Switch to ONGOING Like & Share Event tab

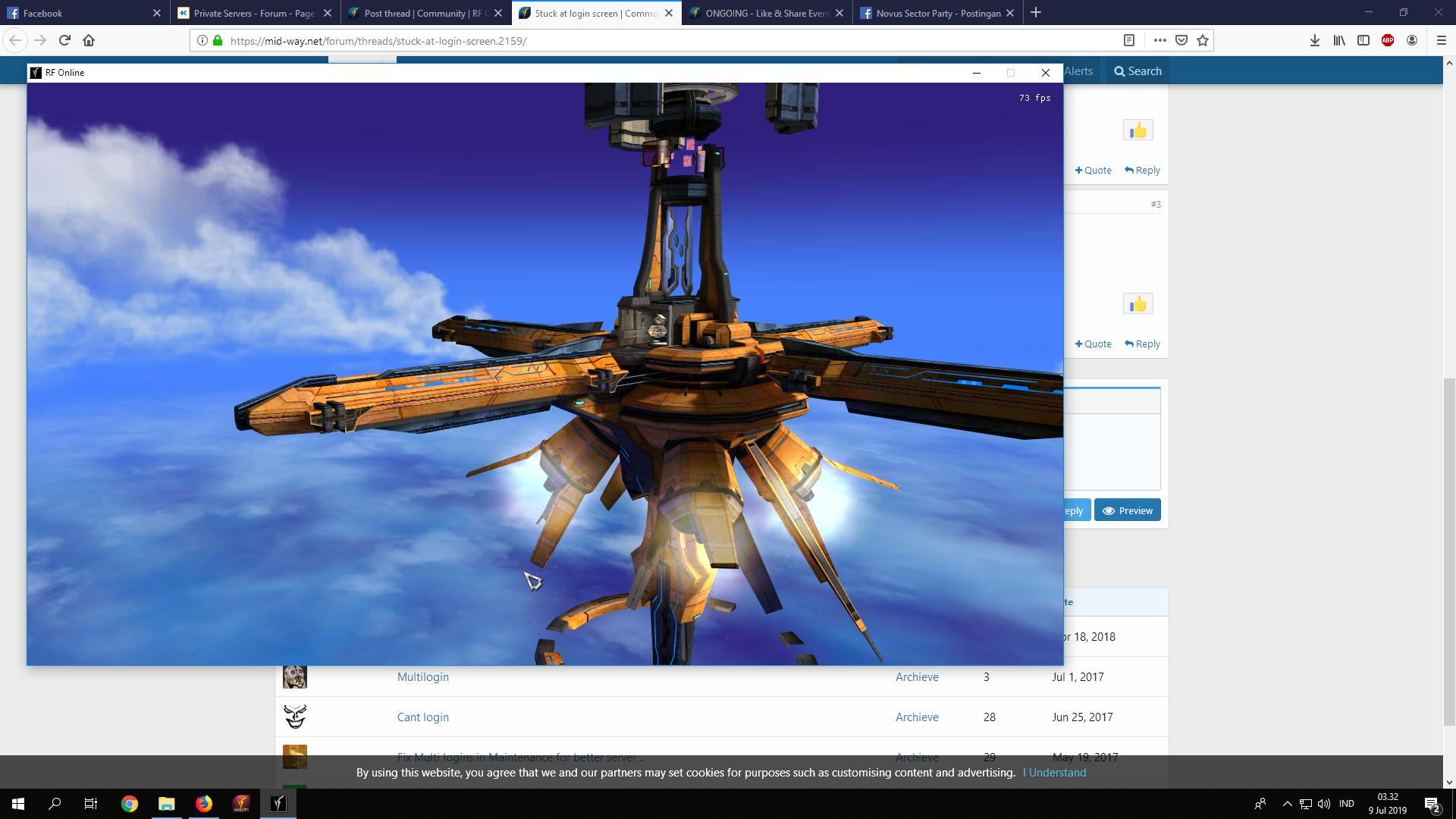[766, 13]
